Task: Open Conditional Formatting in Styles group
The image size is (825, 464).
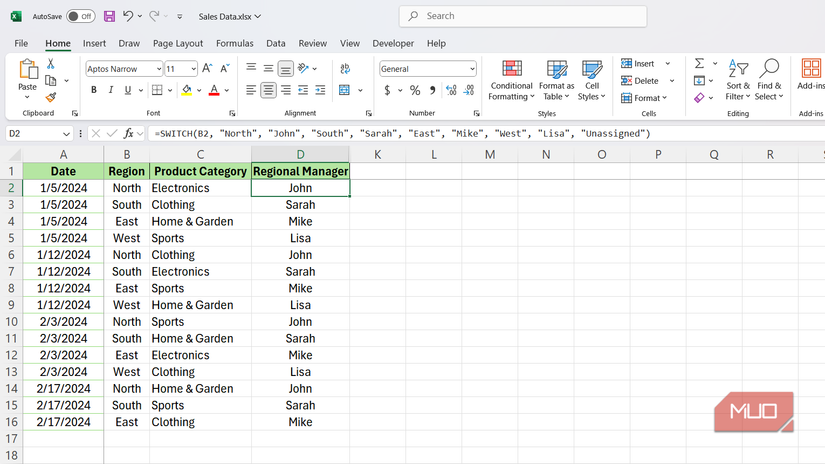Action: point(511,80)
